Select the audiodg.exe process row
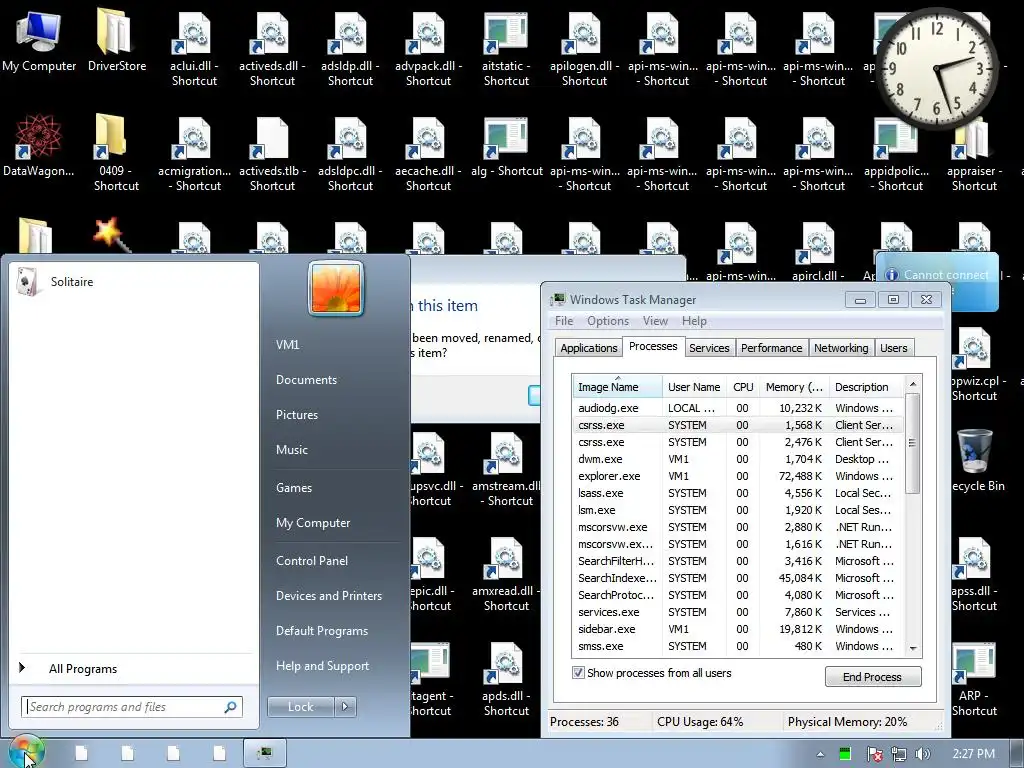 (x=738, y=408)
